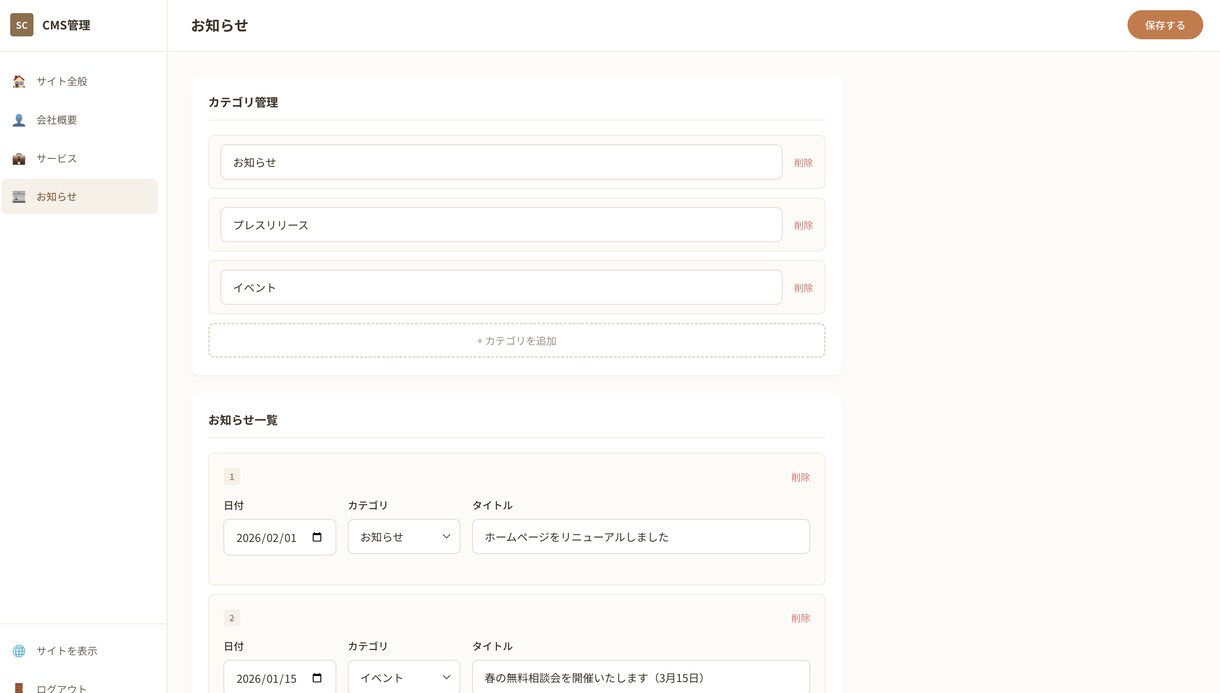Click the 2026/02/01 date field
This screenshot has width=1220, height=693.
pyautogui.click(x=280, y=537)
